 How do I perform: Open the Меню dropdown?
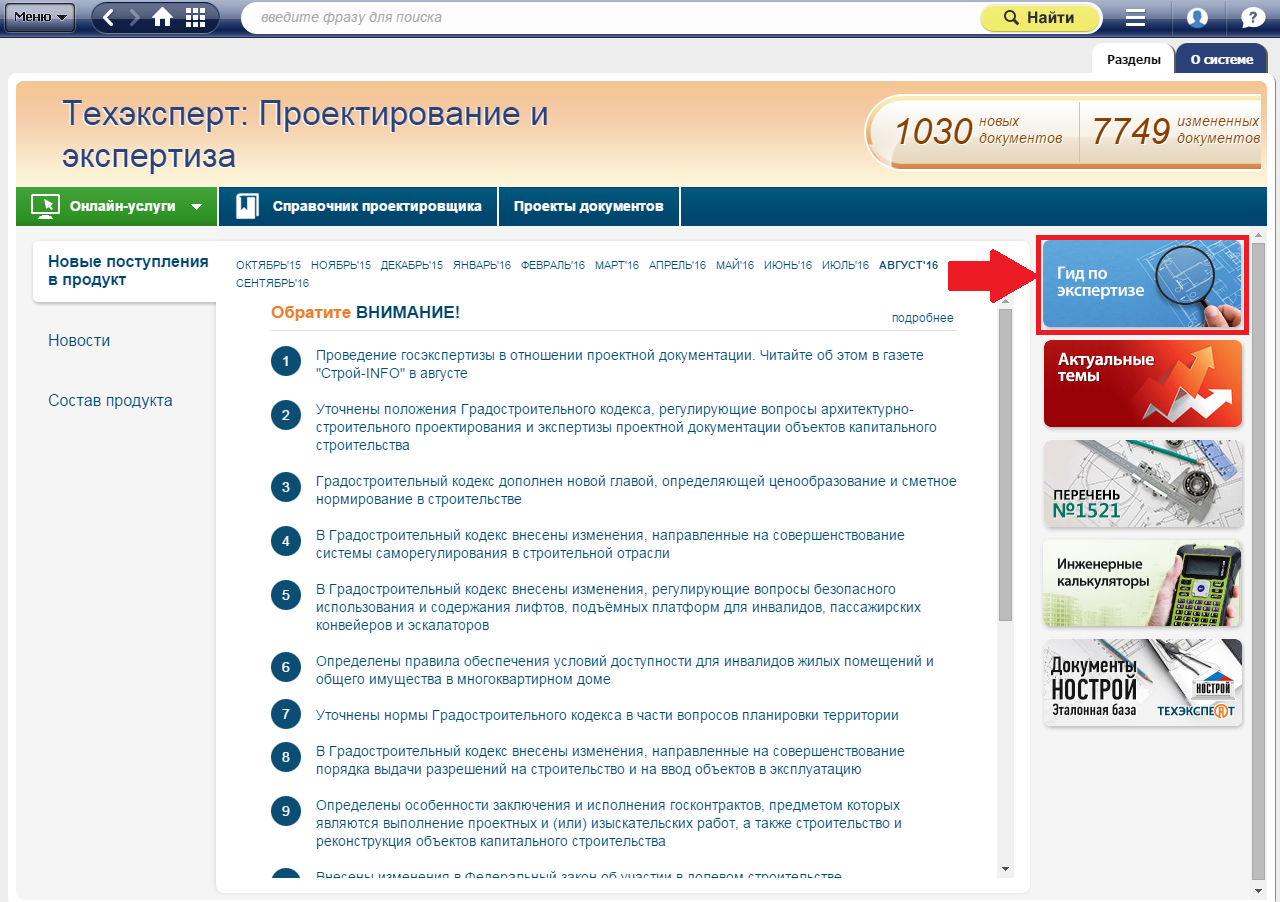pos(39,17)
